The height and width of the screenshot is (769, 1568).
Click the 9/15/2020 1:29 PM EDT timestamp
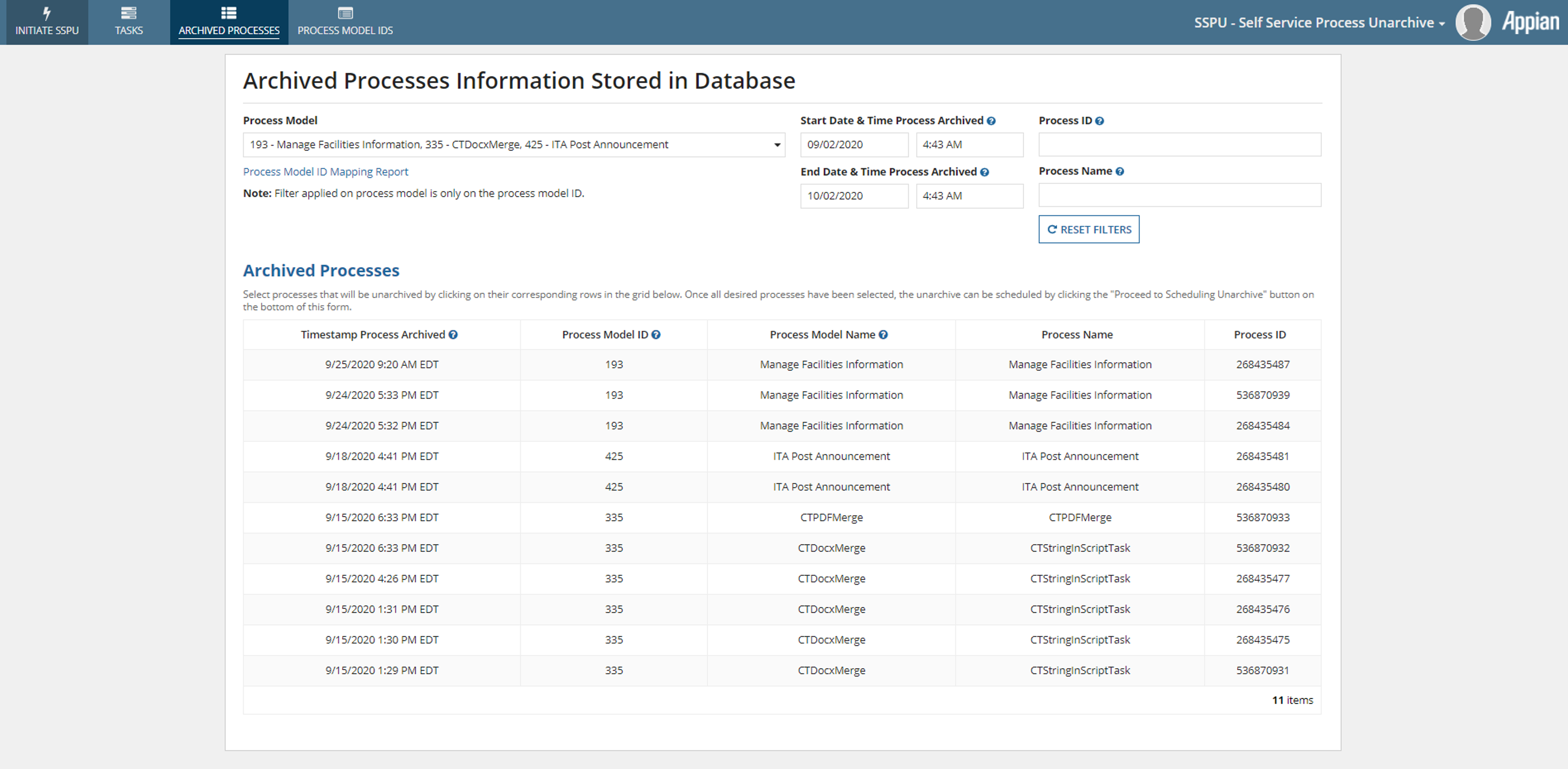[382, 671]
